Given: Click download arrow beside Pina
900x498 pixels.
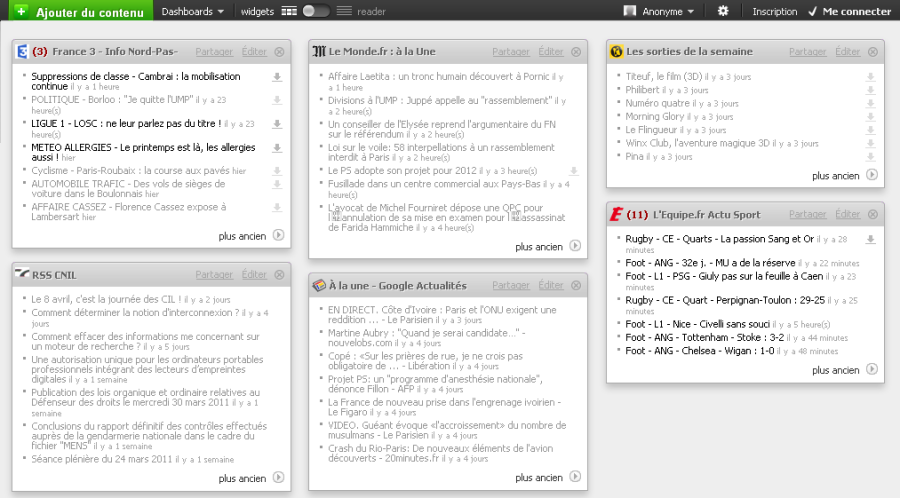Looking at the screenshot, I should click(x=871, y=157).
